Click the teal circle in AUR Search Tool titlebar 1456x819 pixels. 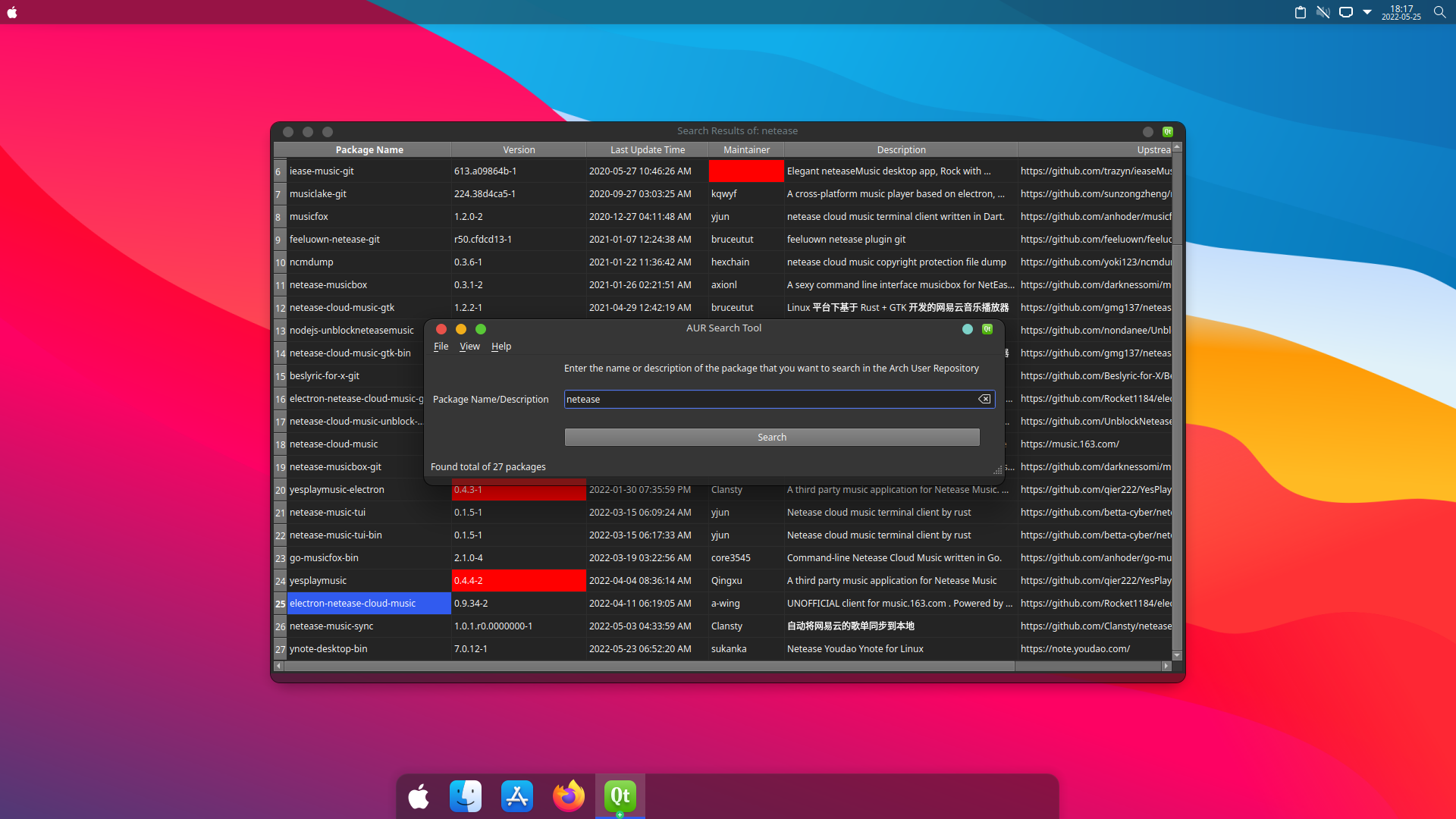(x=968, y=329)
